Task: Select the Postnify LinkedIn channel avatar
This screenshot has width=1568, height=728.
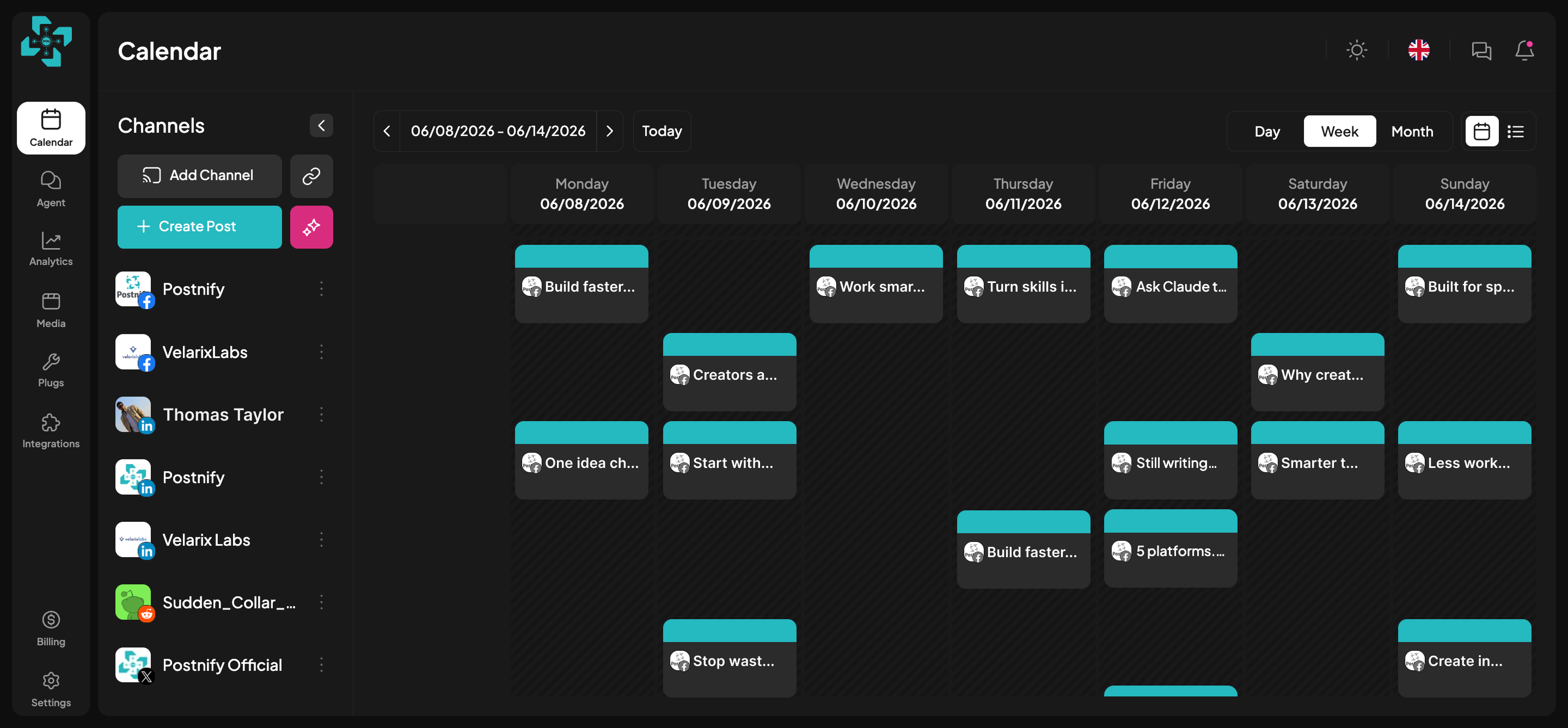Action: click(133, 477)
